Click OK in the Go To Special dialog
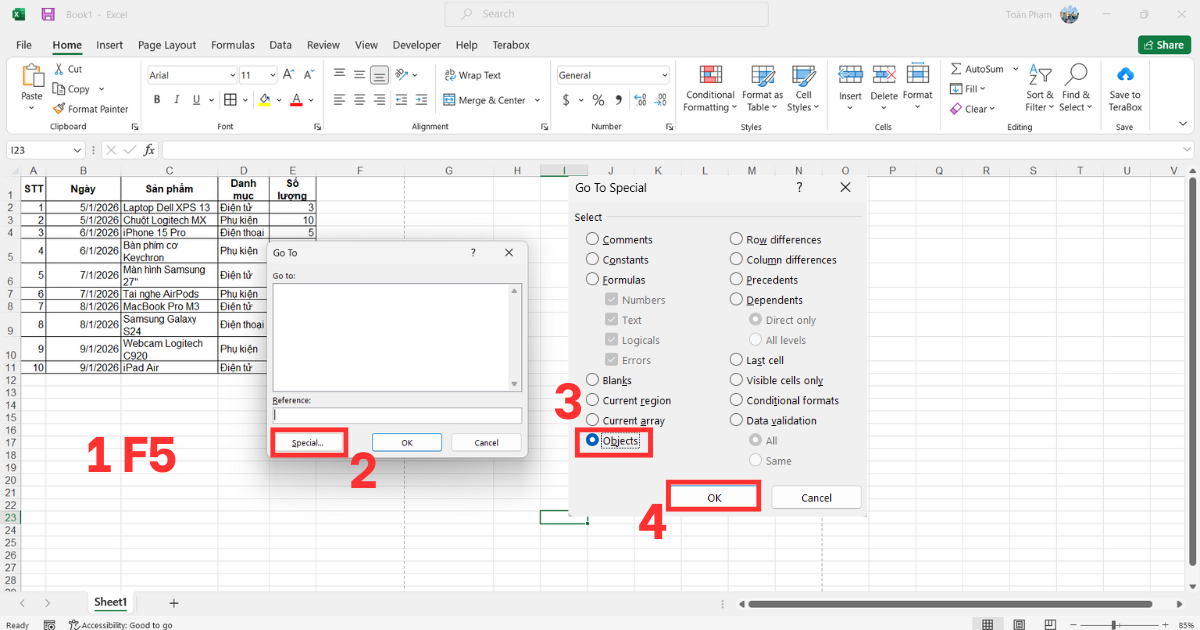This screenshot has height=630, width=1200. pos(714,497)
